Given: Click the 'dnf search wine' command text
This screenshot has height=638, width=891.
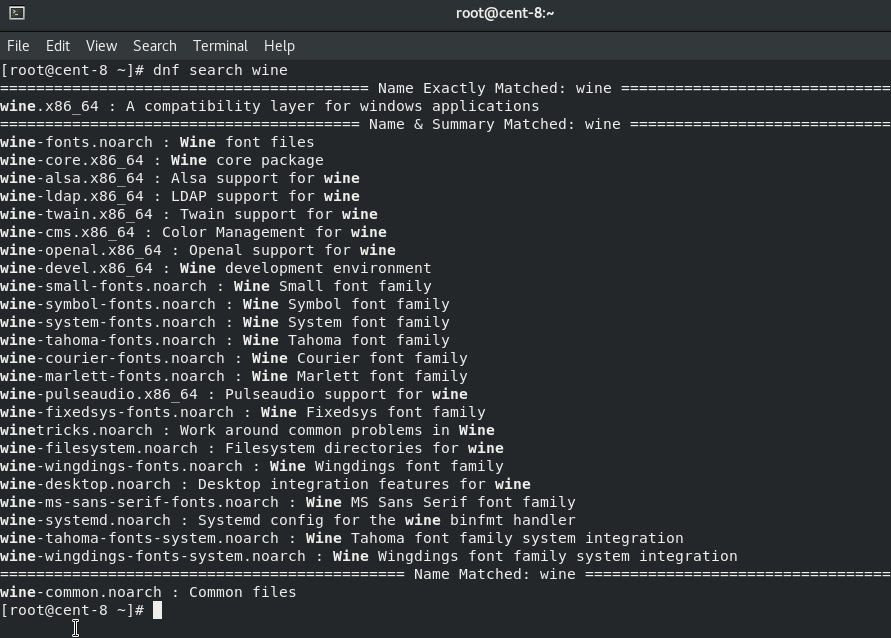Looking at the screenshot, I should tap(220, 70).
